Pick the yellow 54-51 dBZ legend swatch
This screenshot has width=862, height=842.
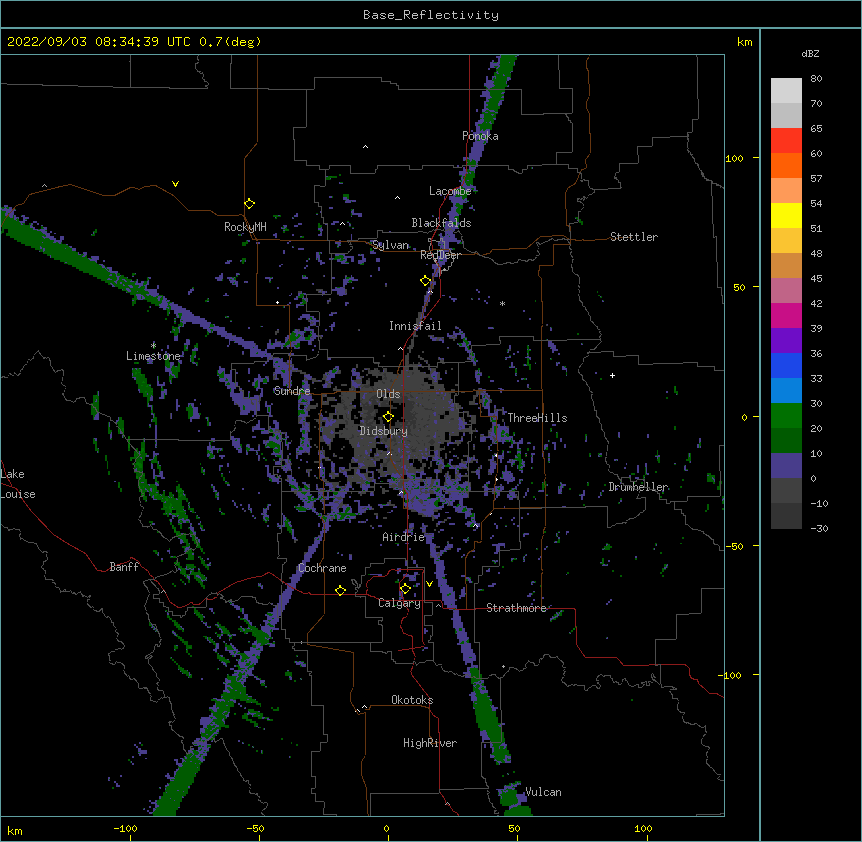[786, 215]
